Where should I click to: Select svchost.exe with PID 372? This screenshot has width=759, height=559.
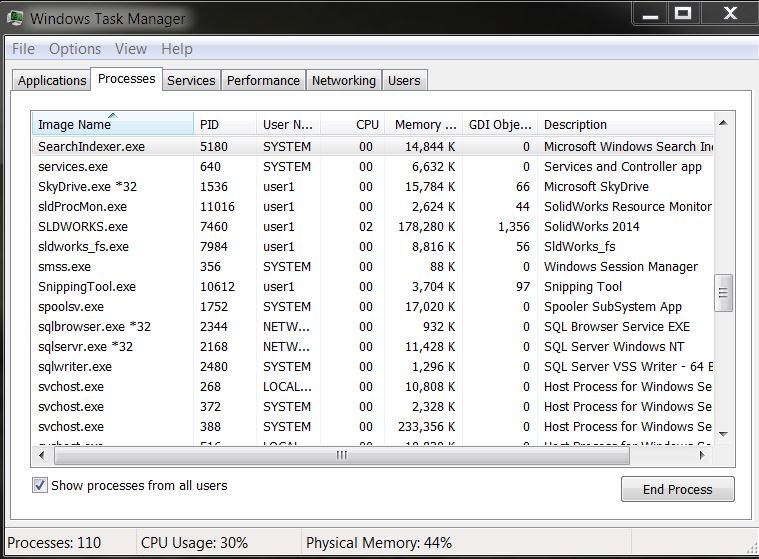pyautogui.click(x=373, y=407)
